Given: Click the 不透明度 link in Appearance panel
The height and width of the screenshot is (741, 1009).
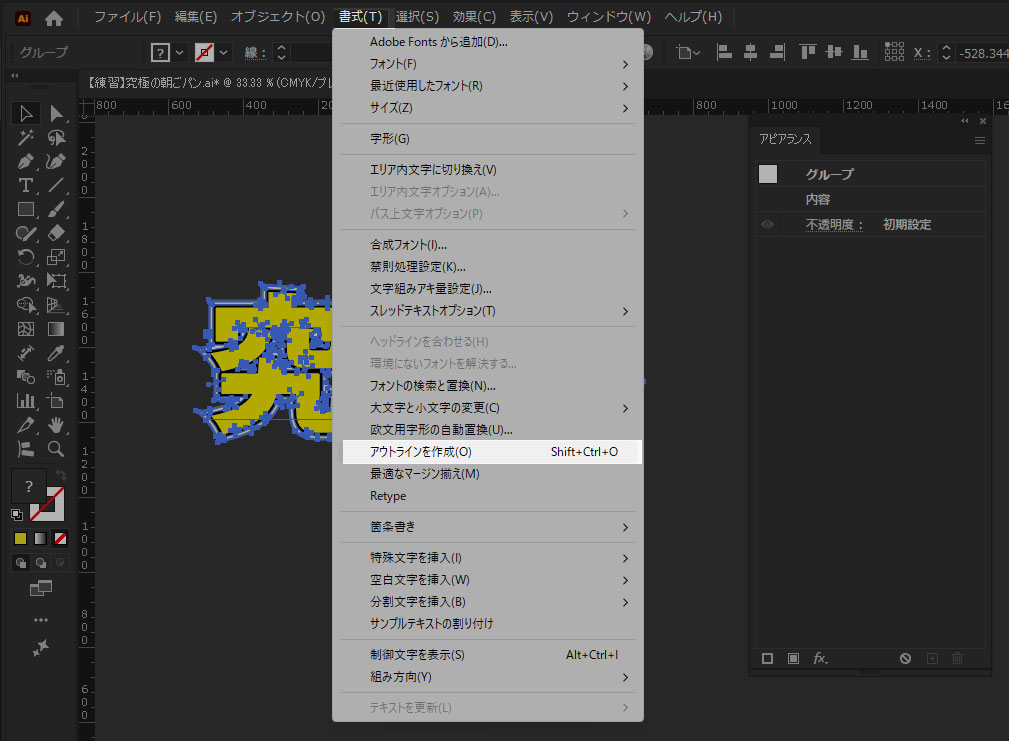Looking at the screenshot, I should 834,225.
